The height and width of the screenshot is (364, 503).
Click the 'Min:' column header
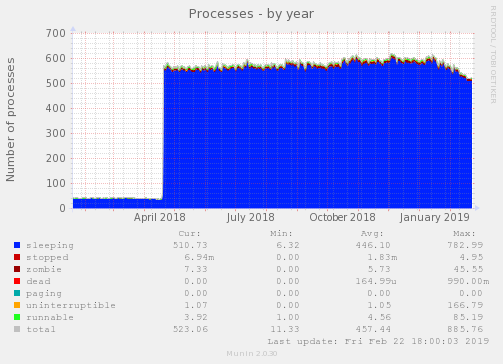[281, 233]
